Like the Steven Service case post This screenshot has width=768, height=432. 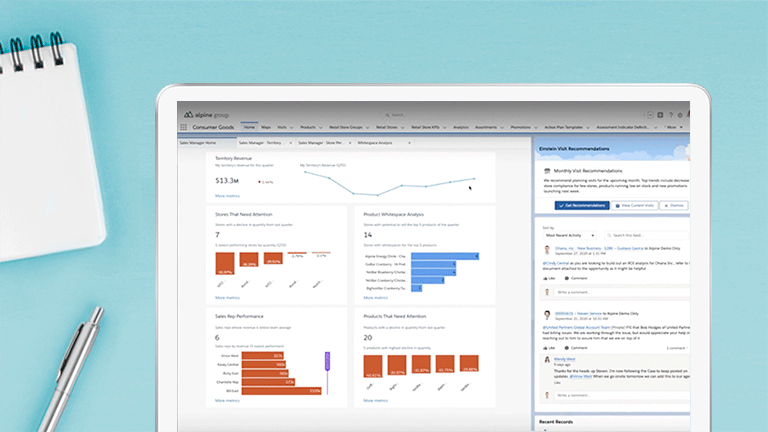tap(549, 348)
